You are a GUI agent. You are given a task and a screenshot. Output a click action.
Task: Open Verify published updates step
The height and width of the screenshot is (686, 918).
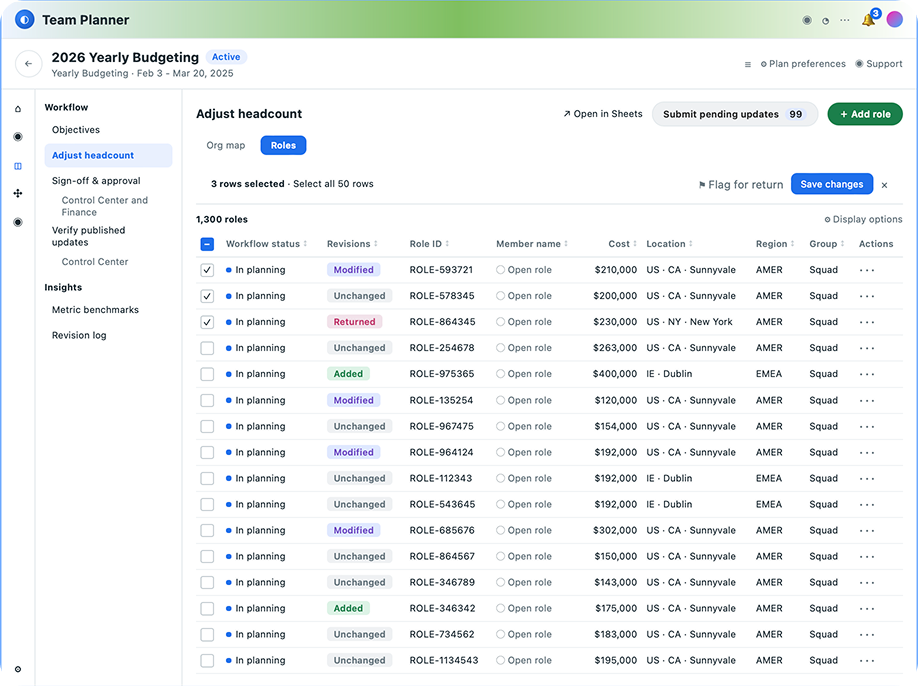pyautogui.click(x=88, y=236)
